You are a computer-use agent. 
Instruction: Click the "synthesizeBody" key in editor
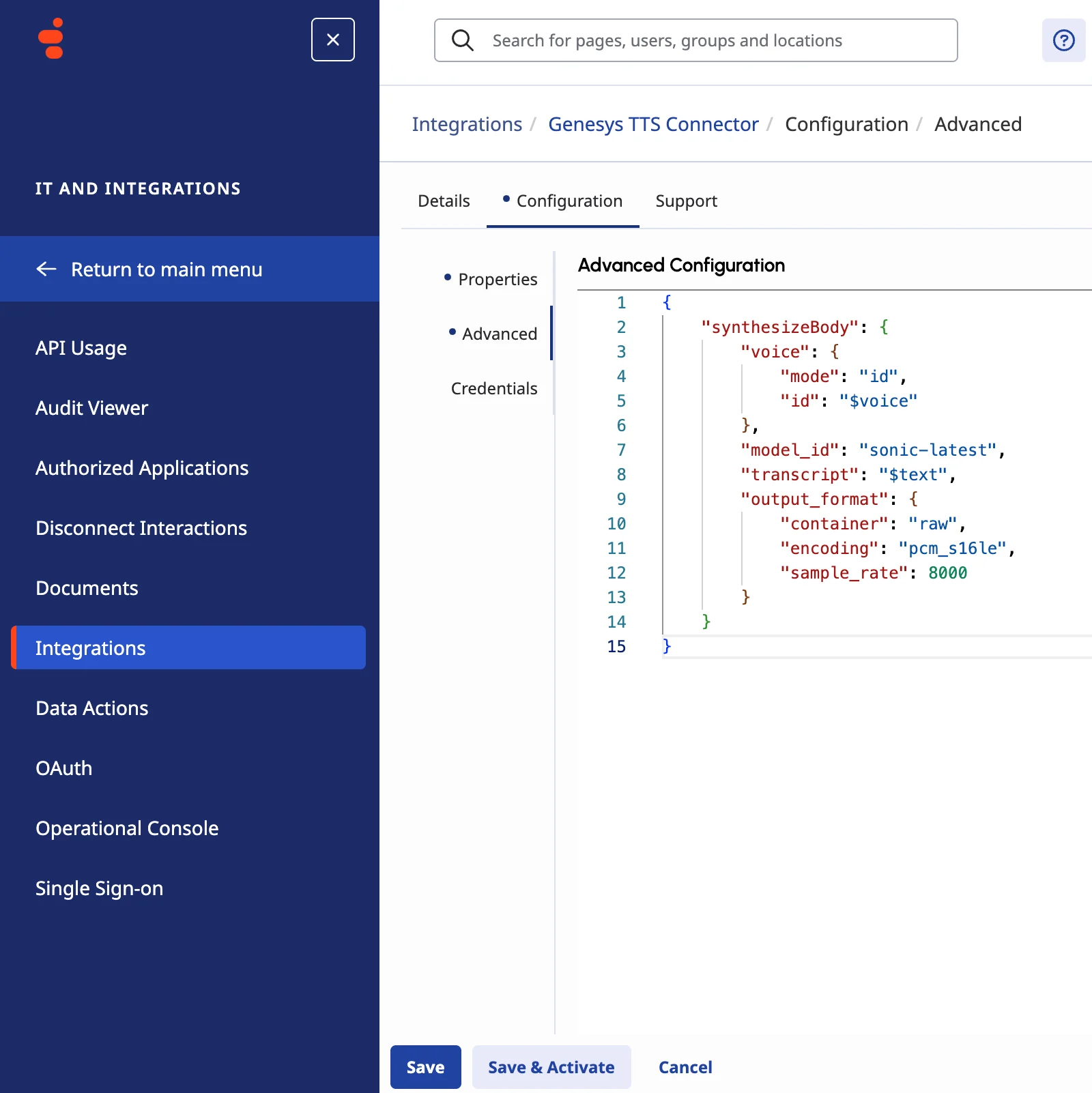(779, 327)
